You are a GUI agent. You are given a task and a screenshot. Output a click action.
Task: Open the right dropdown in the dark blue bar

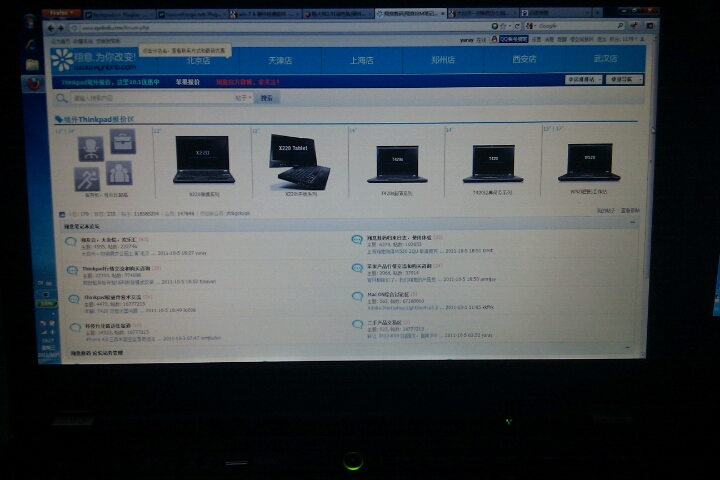(x=624, y=79)
